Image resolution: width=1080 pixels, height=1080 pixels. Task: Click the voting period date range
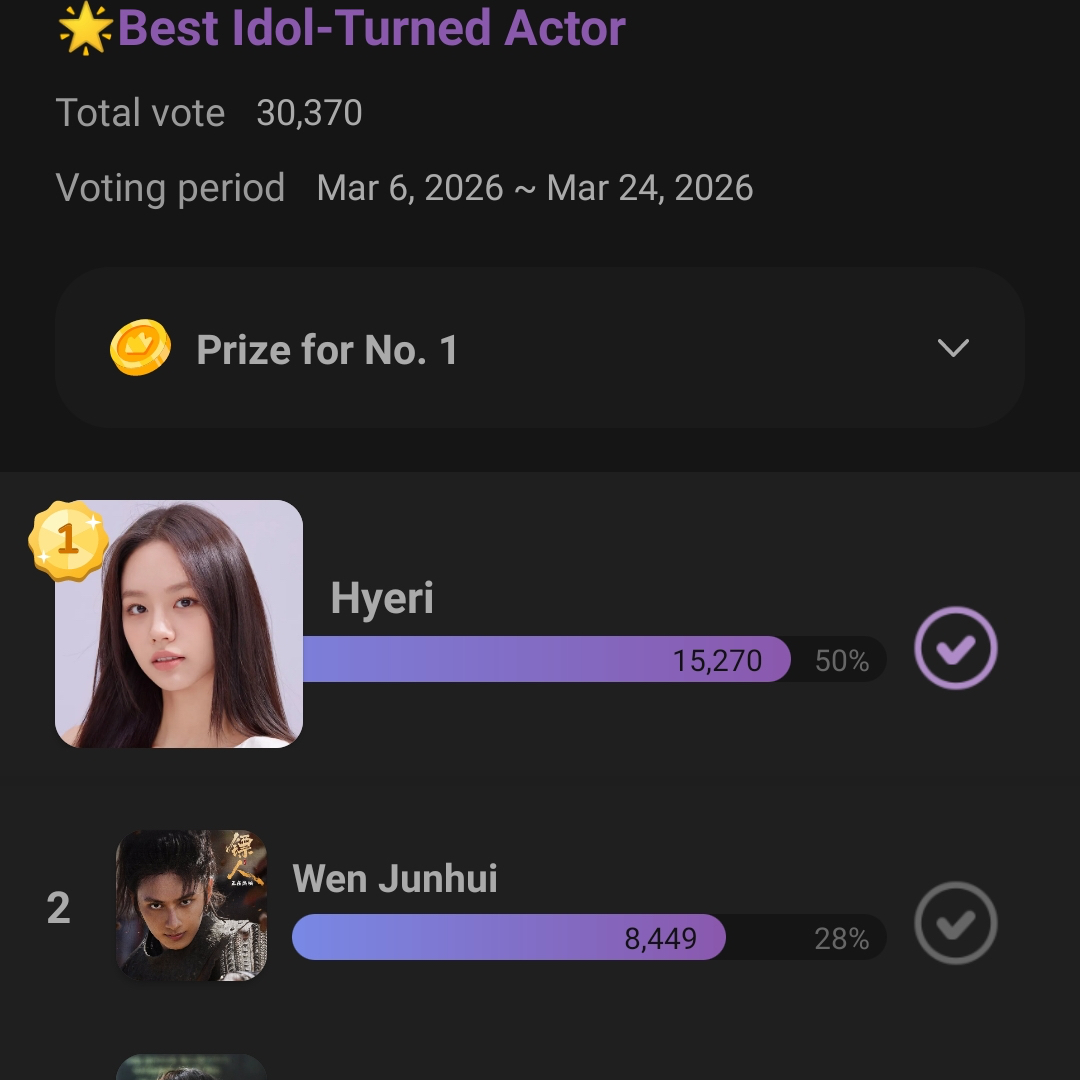[x=534, y=188]
